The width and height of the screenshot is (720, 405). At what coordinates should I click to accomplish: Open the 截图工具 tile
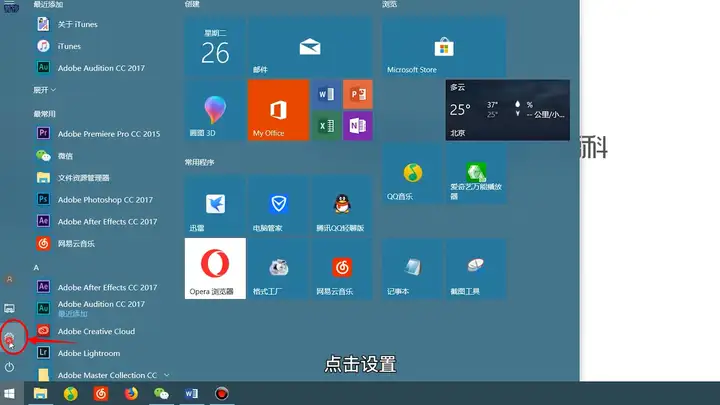[x=476, y=269]
